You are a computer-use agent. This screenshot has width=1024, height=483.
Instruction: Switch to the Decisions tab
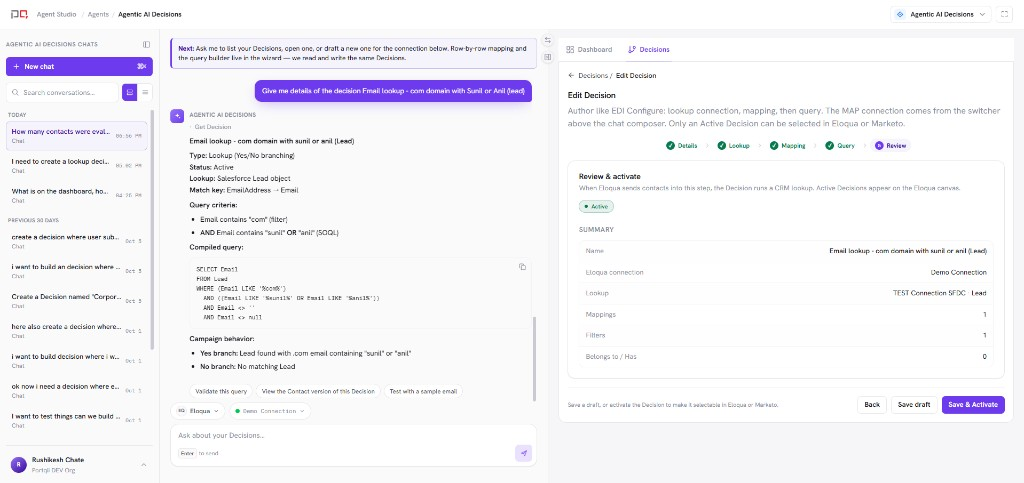click(x=648, y=50)
